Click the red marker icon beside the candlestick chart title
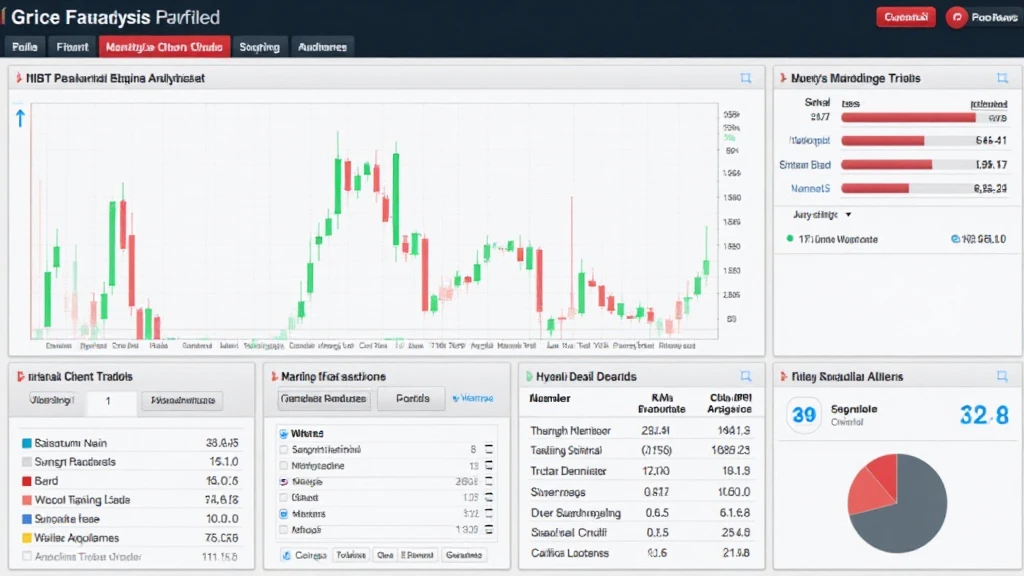Image resolution: width=1024 pixels, height=576 pixels. coord(18,78)
